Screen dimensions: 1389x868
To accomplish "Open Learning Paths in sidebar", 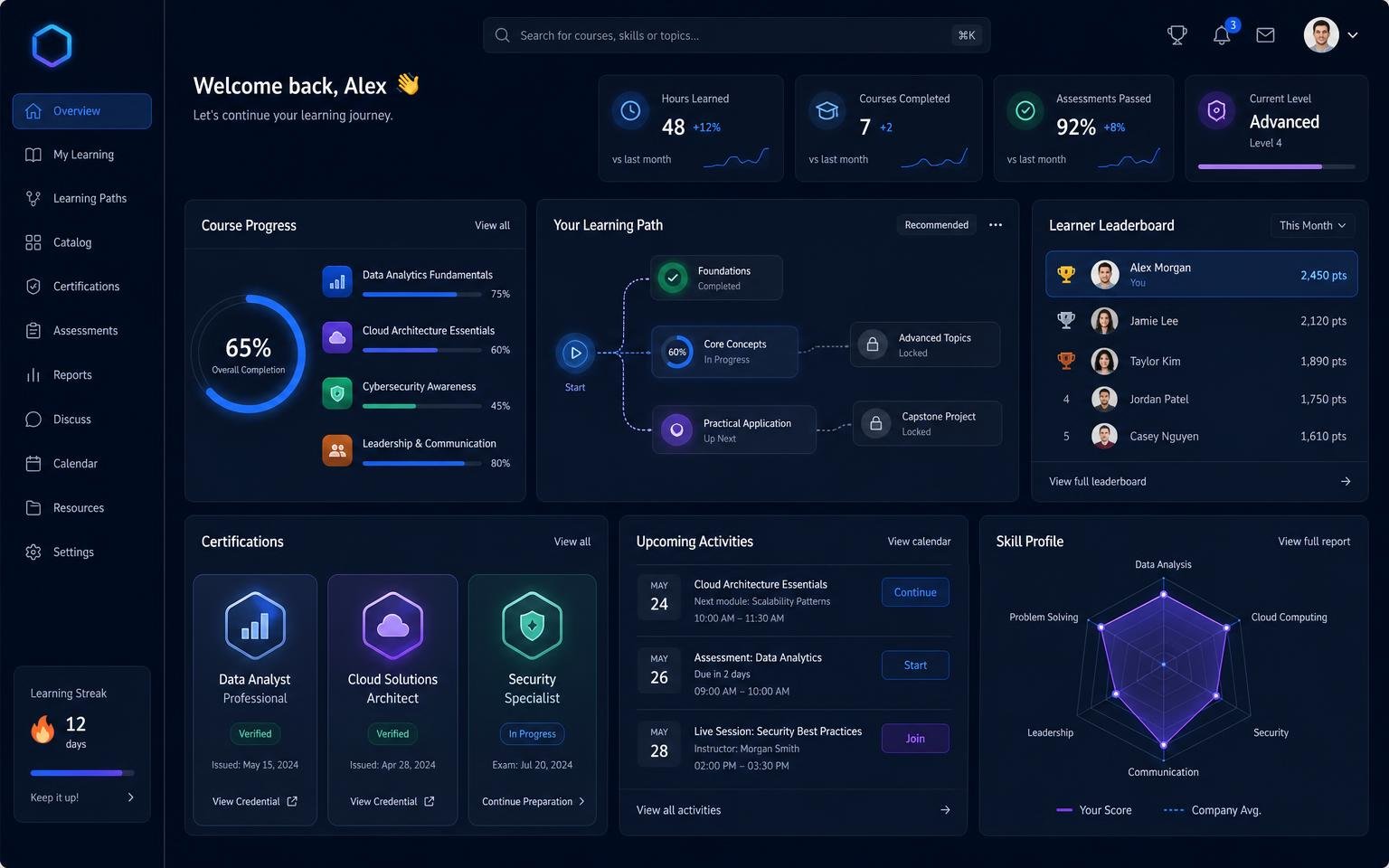I will pos(82,198).
